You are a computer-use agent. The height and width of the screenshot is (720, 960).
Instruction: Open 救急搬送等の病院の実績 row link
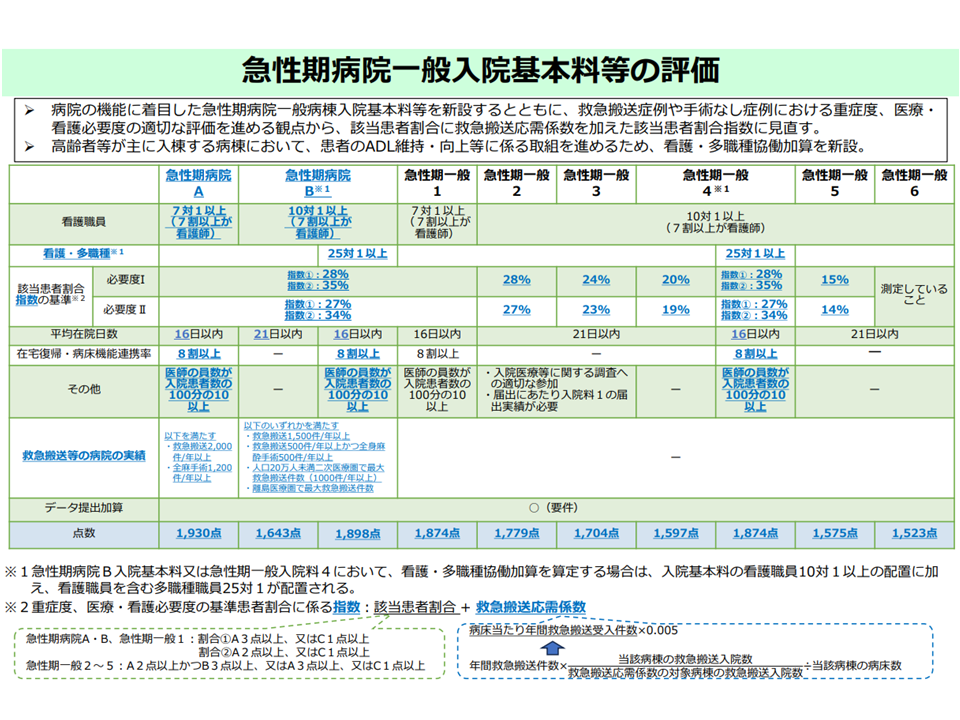(x=83, y=456)
